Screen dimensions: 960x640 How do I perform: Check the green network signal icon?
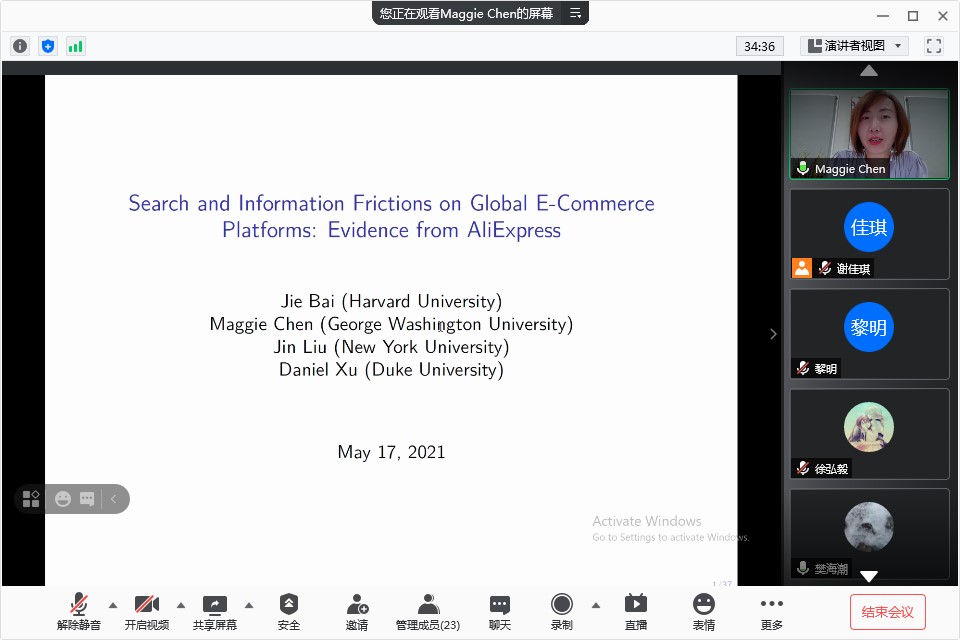coord(75,46)
